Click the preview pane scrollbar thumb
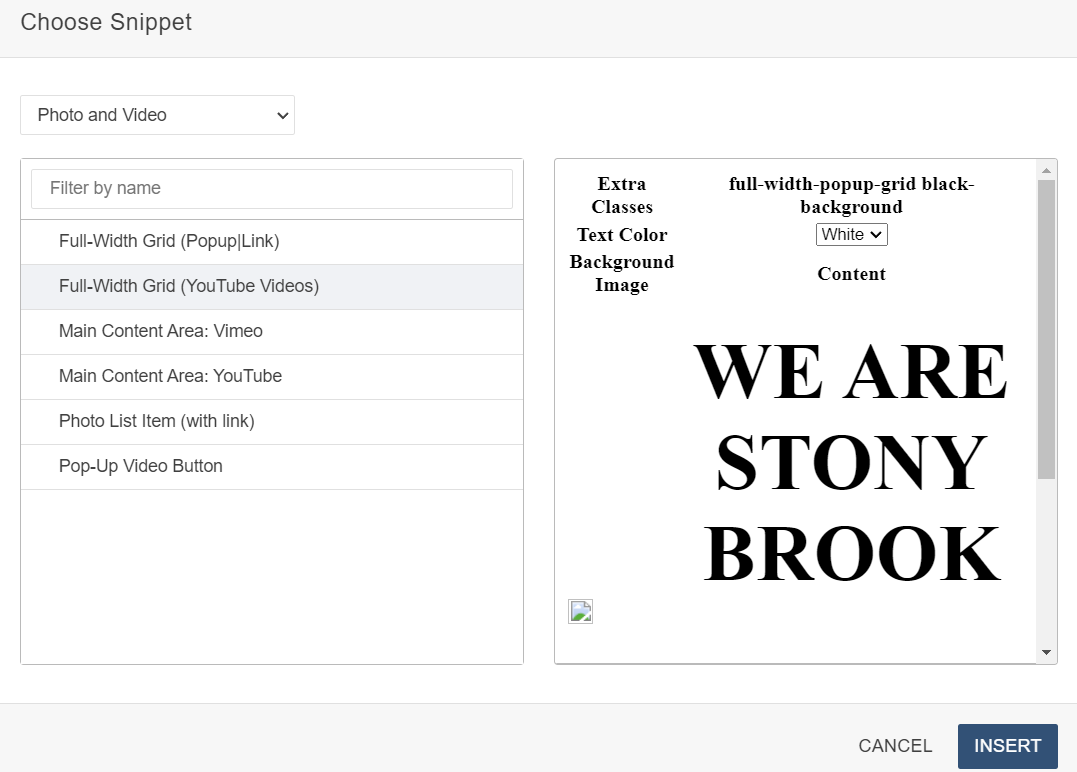Image resolution: width=1077 pixels, height=772 pixels. pos(1046,330)
